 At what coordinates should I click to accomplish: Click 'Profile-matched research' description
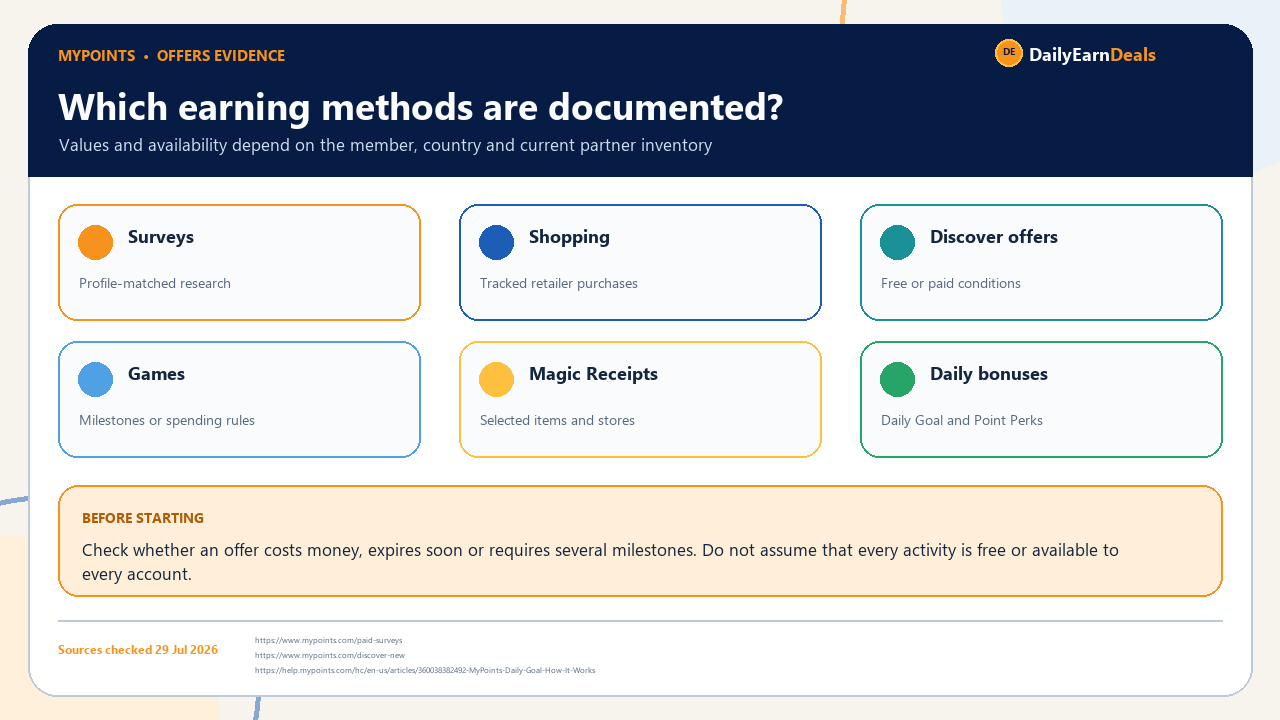click(155, 283)
